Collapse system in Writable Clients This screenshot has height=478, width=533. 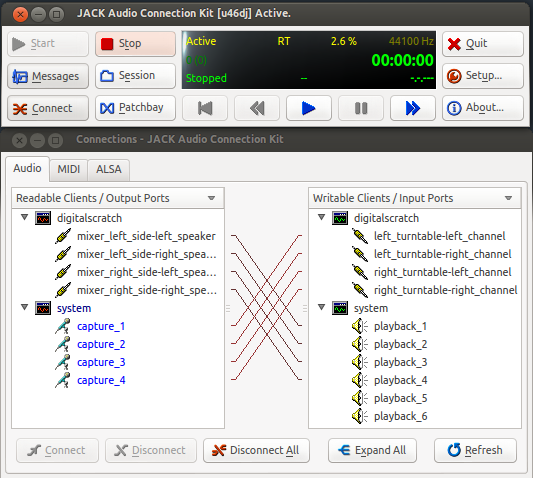(321, 307)
